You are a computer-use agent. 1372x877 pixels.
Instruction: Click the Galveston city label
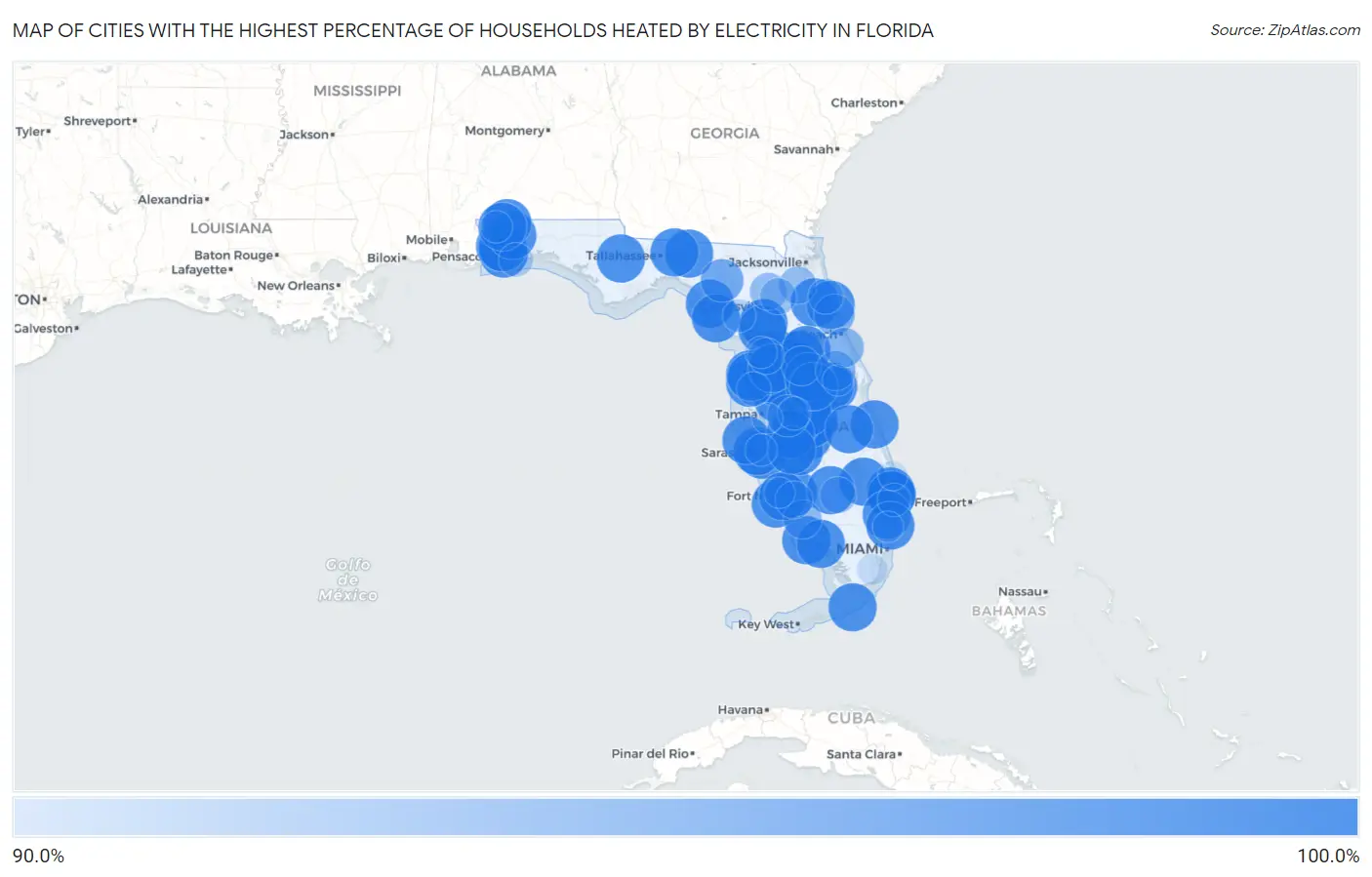[x=46, y=329]
